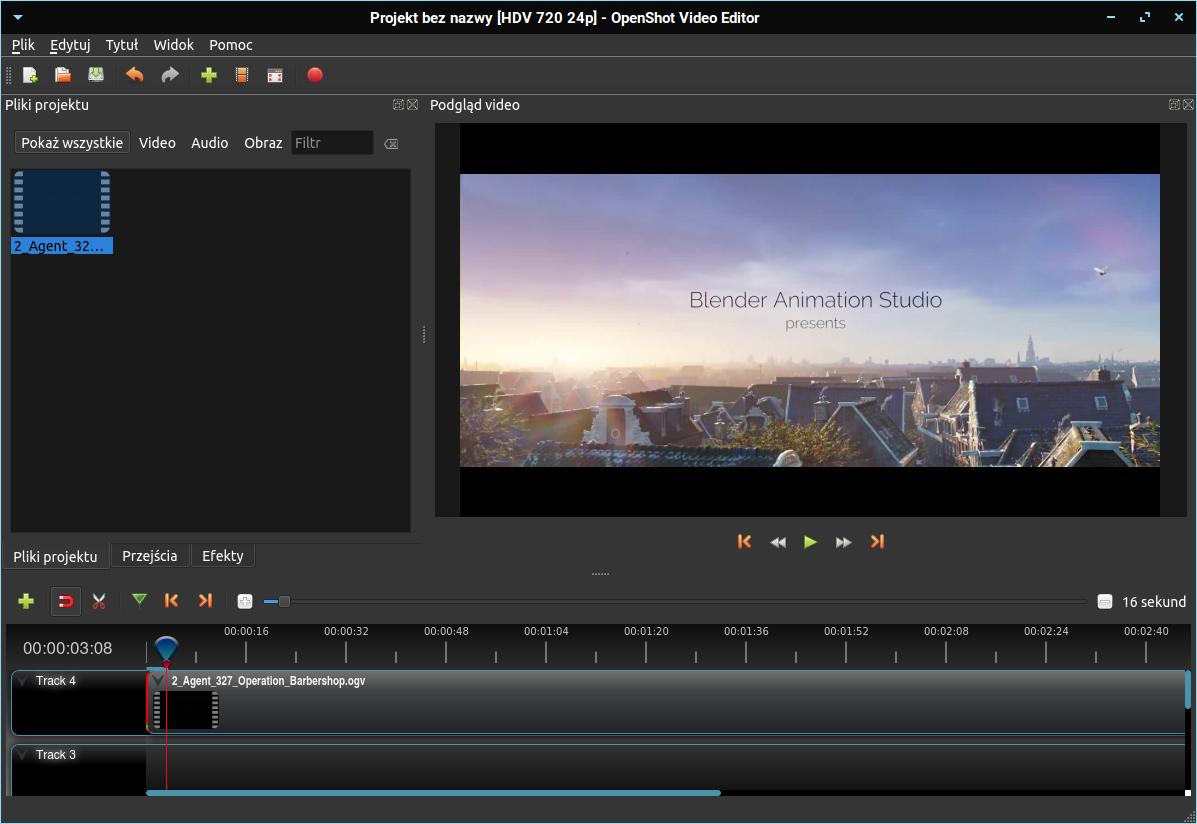
Task: Open the Tytuł menu
Action: (x=121, y=45)
